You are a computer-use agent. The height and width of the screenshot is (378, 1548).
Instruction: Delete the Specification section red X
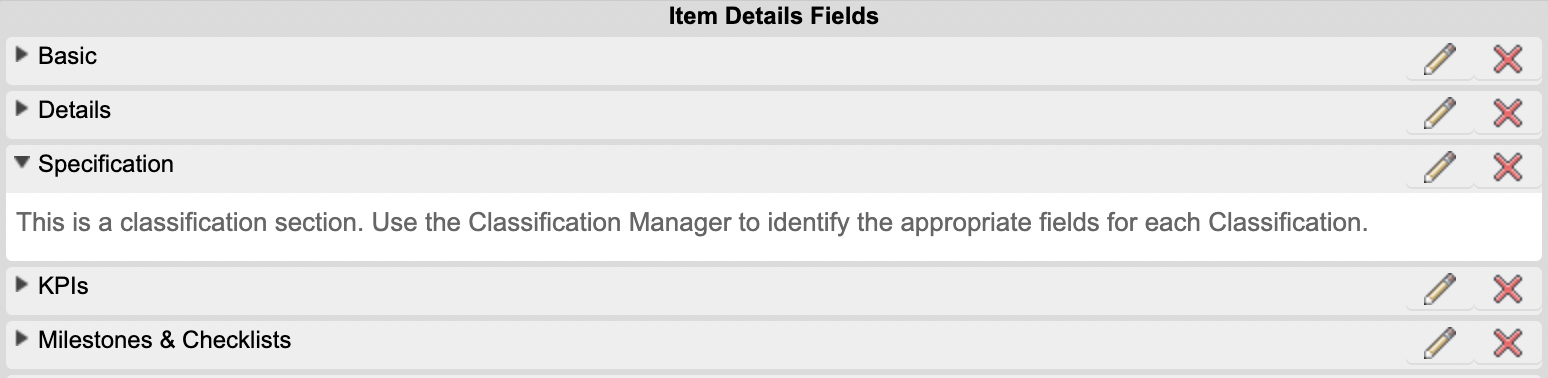pos(1507,168)
